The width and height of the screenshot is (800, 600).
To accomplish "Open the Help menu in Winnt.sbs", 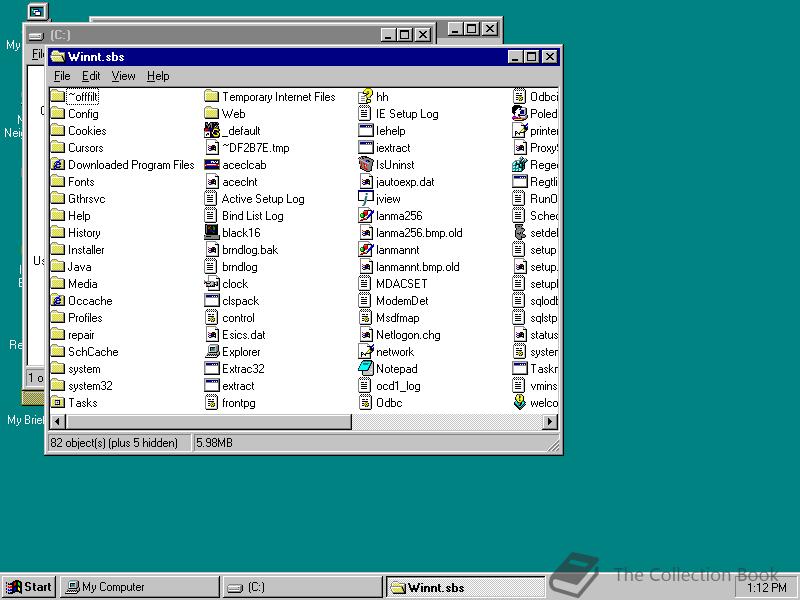I will click(158, 76).
